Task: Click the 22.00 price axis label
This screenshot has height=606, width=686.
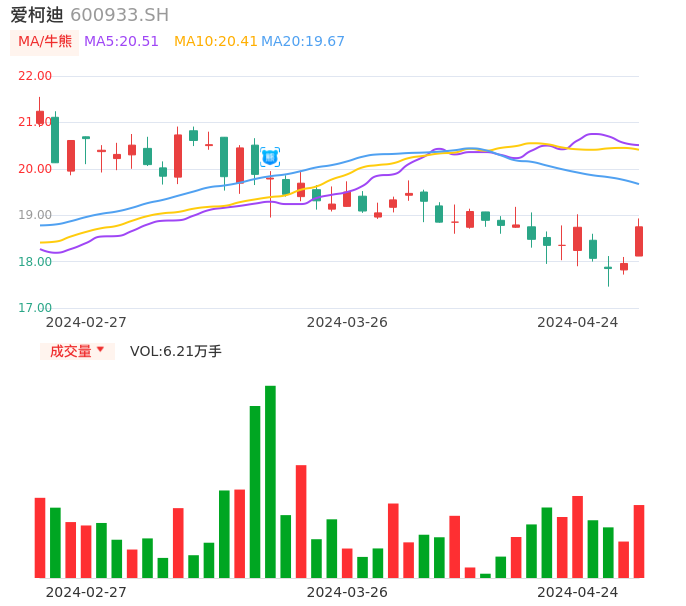Action: pyautogui.click(x=36, y=76)
